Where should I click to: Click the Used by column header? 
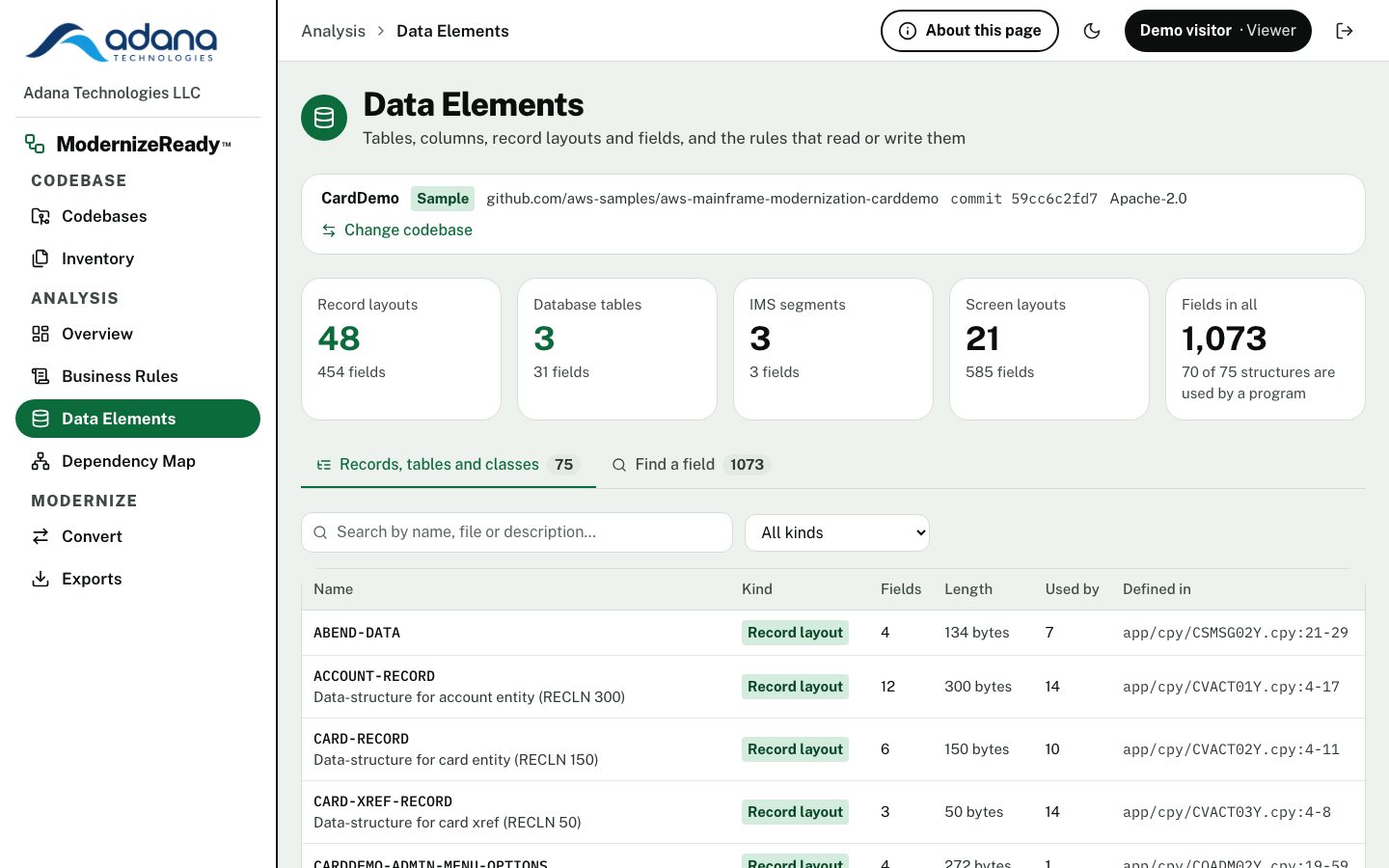(x=1073, y=589)
